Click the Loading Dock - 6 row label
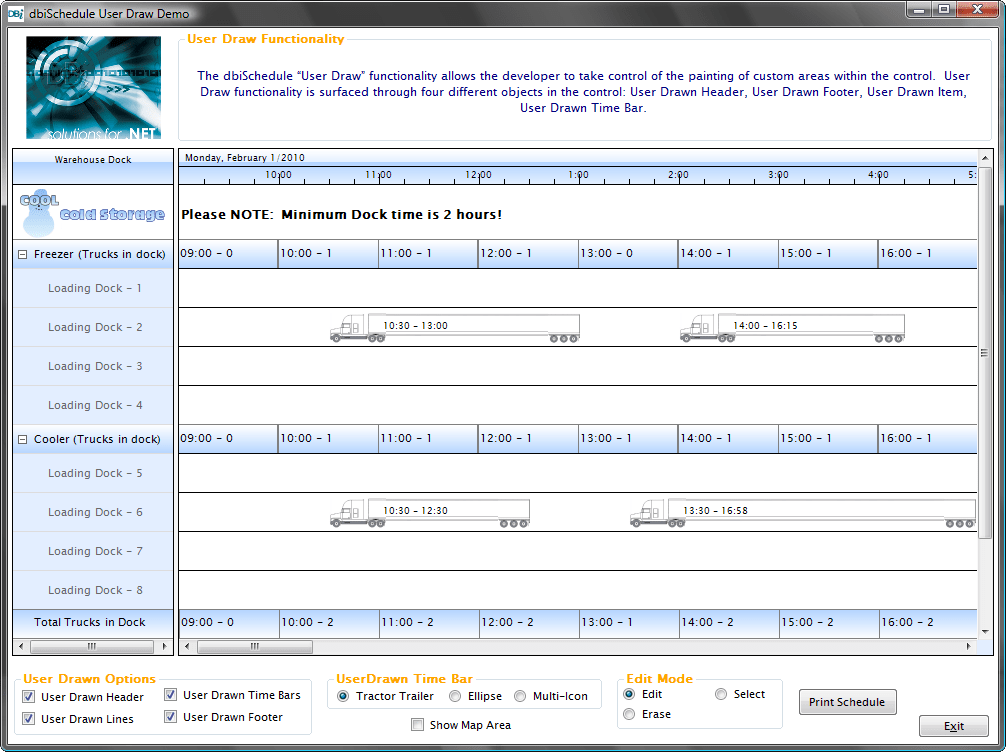Screen dimensions: 1006x752 pyautogui.click(x=95, y=513)
